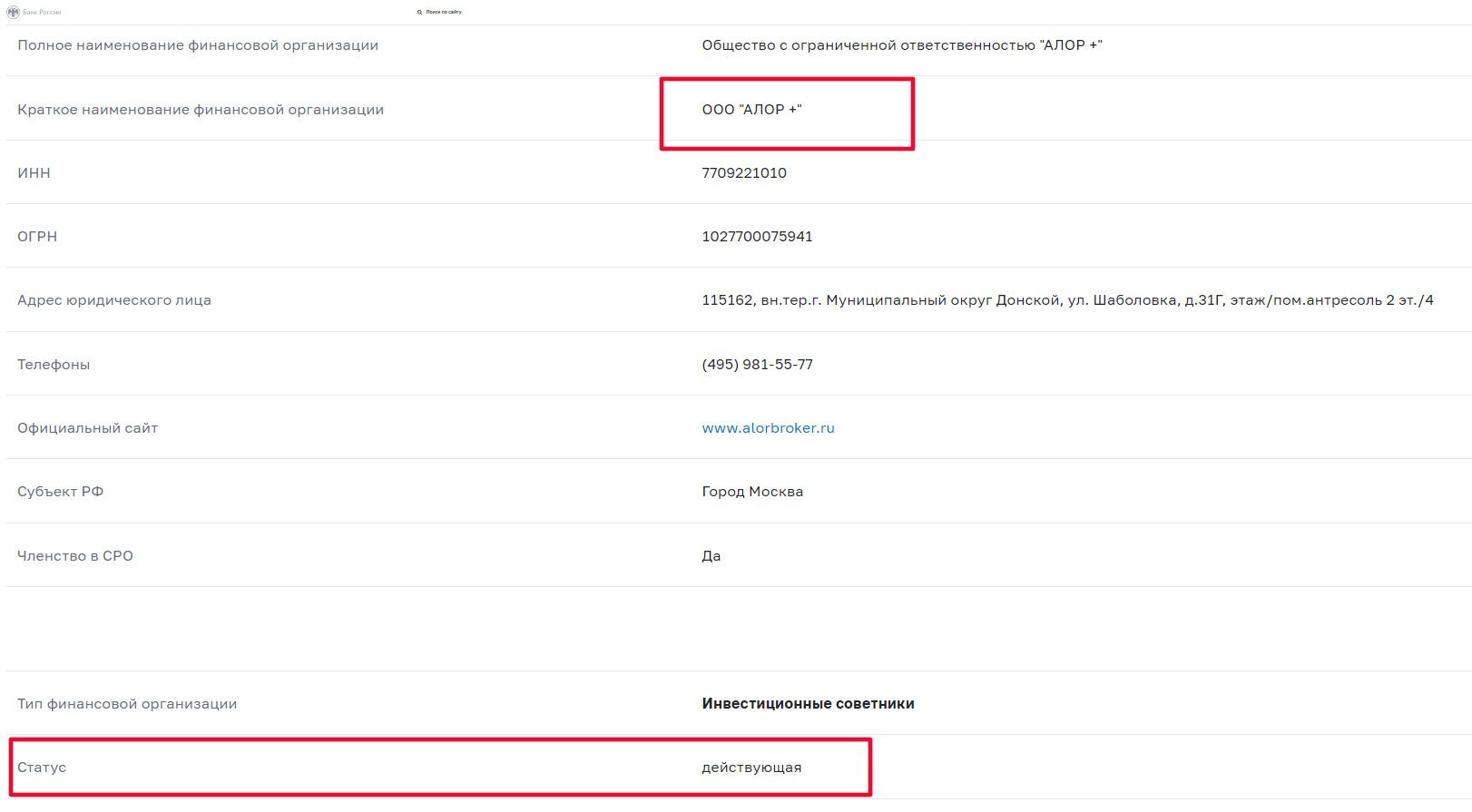Click the 'Официальный сайт' row label
1472x812 pixels.
(87, 428)
